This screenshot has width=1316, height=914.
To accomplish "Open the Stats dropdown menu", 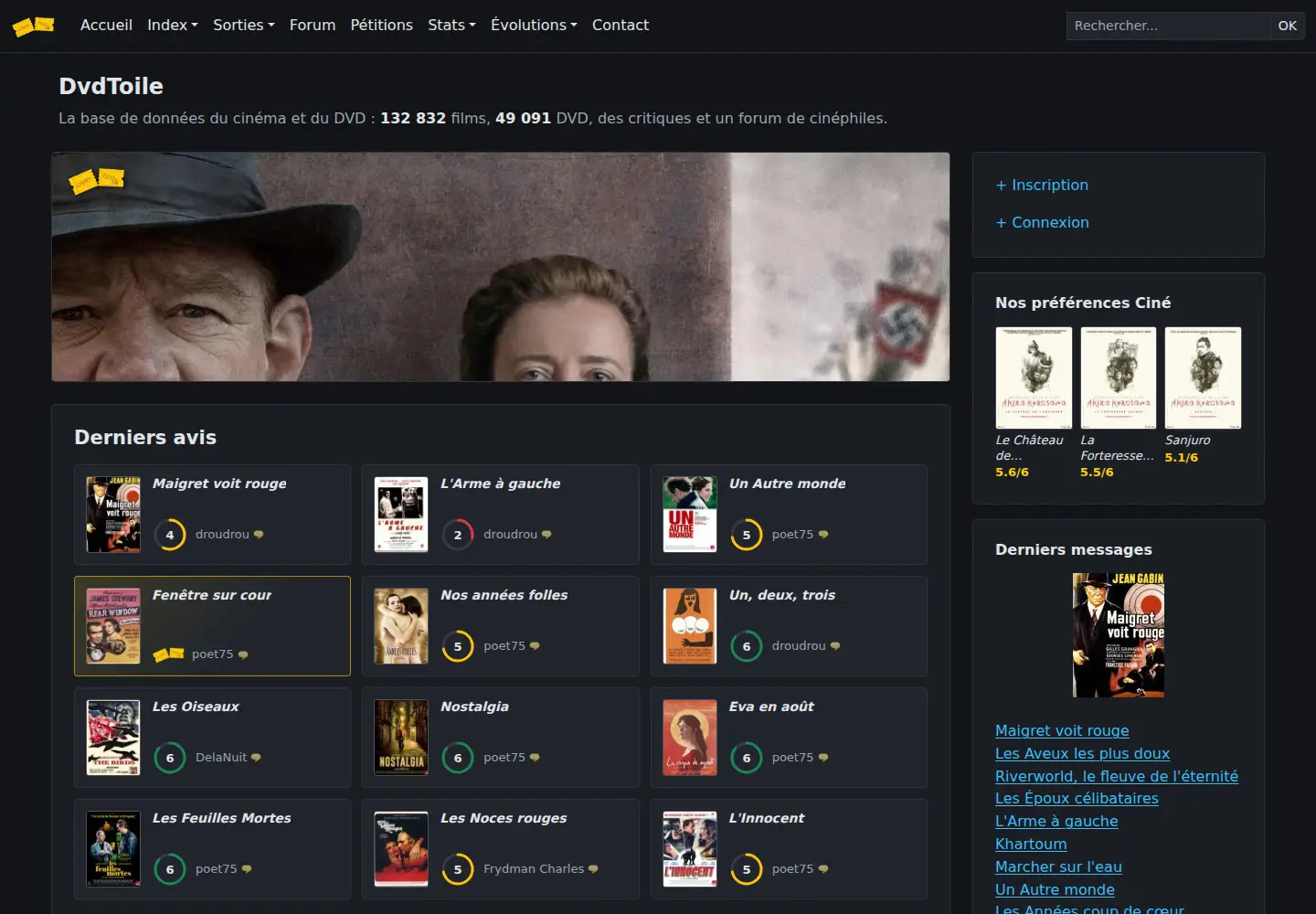I will click(x=451, y=26).
